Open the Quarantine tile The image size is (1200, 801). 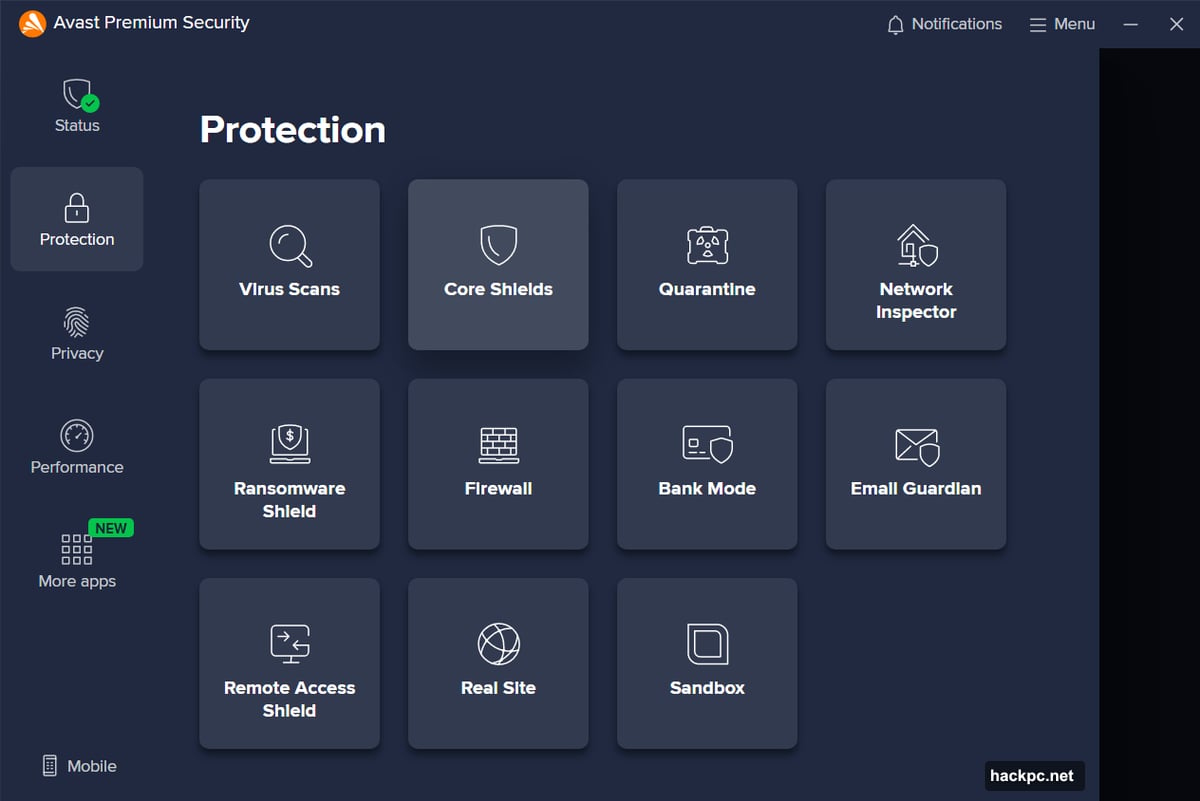pos(707,265)
